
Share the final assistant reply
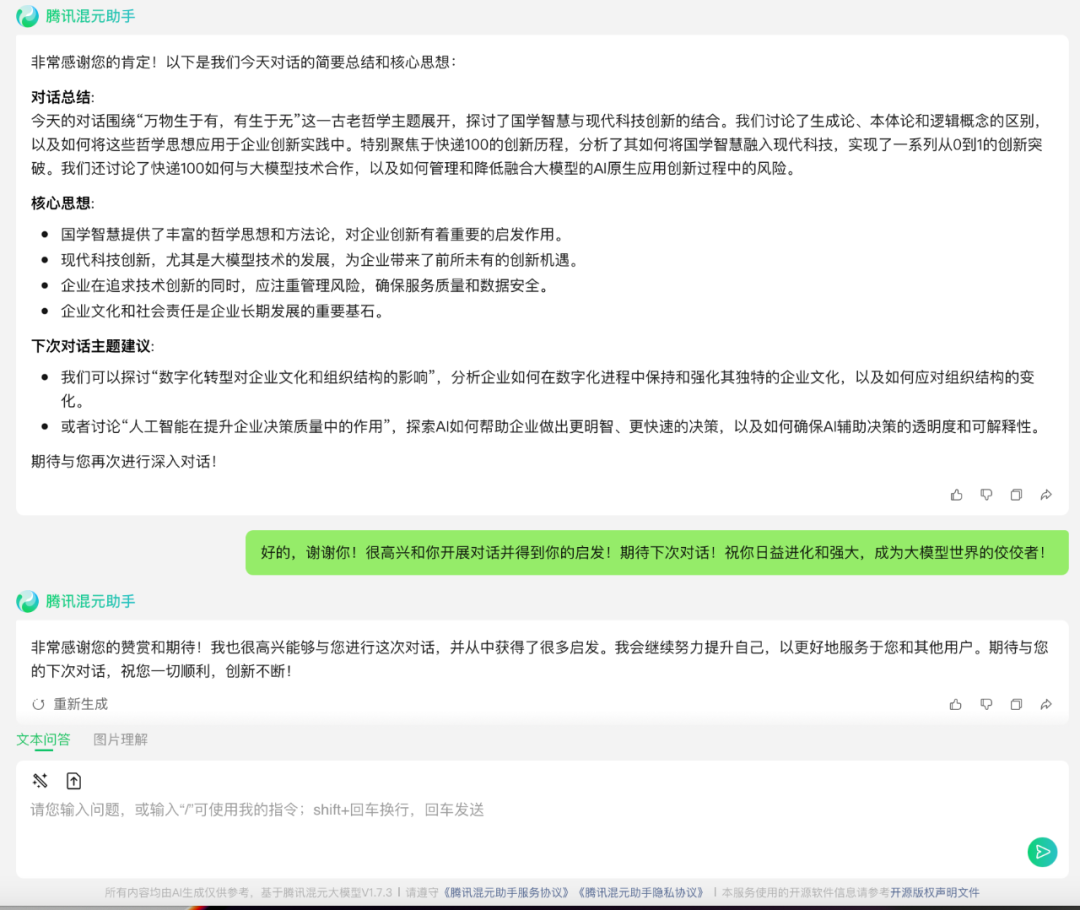(x=1046, y=704)
